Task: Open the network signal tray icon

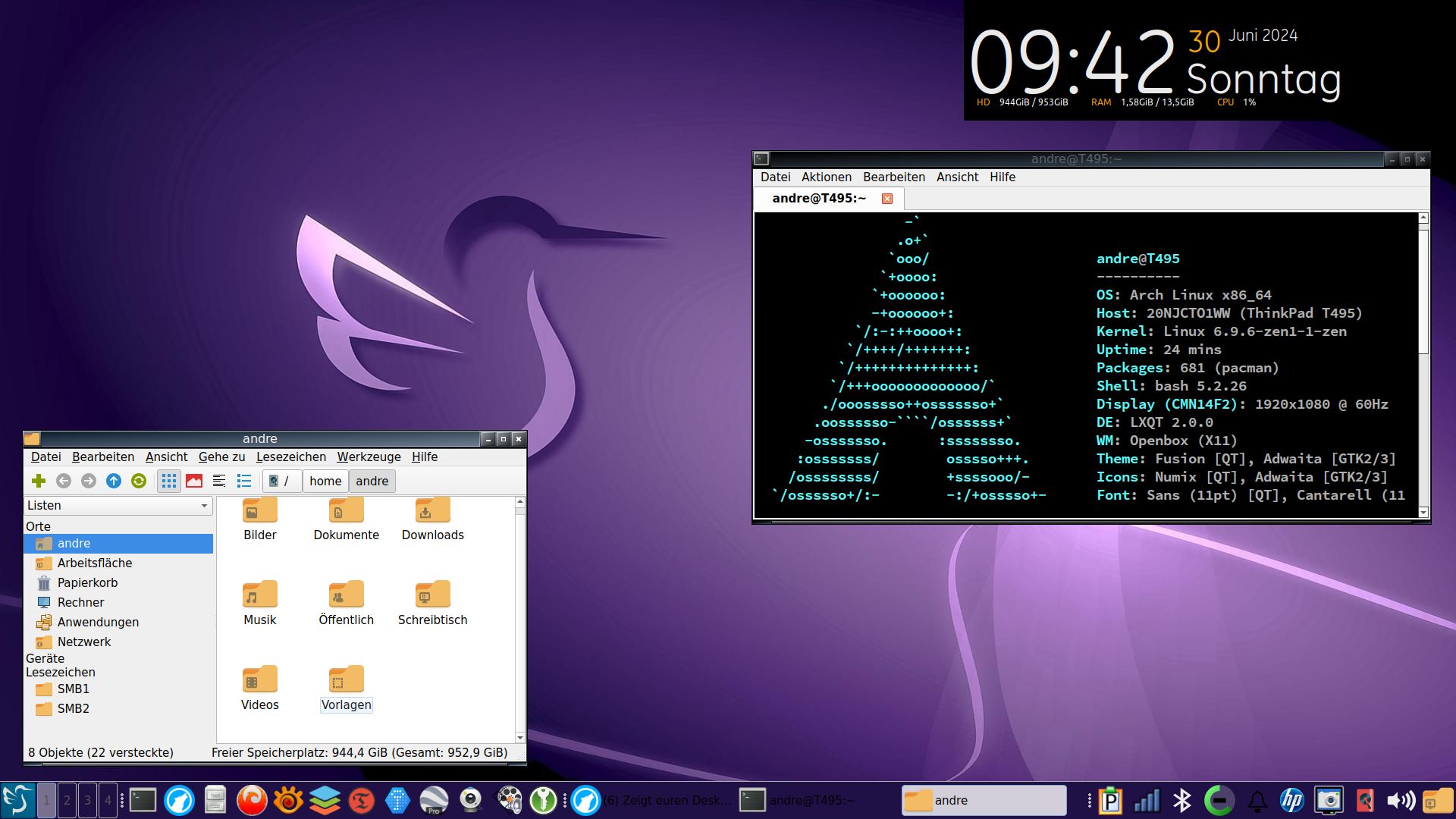Action: point(1147,800)
